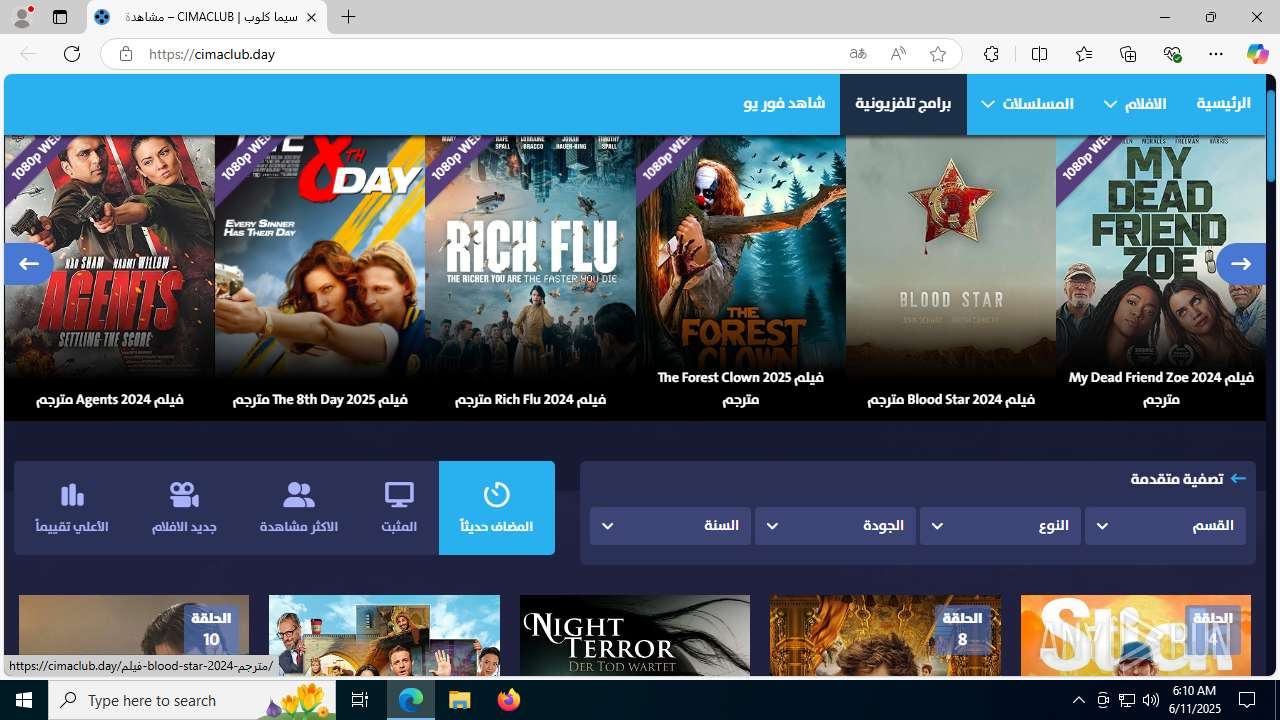This screenshot has width=1280, height=720.
Task: Select the المثبت pinned tab
Action: pos(399,508)
